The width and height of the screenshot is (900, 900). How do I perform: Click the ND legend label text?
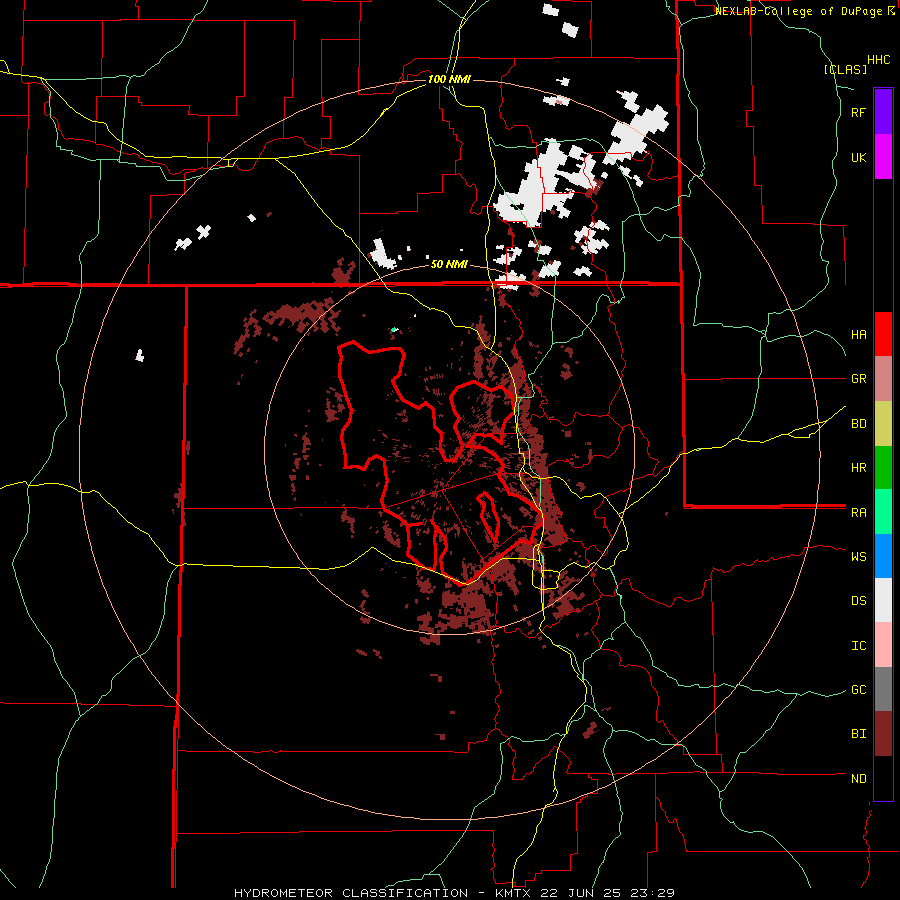pos(859,779)
